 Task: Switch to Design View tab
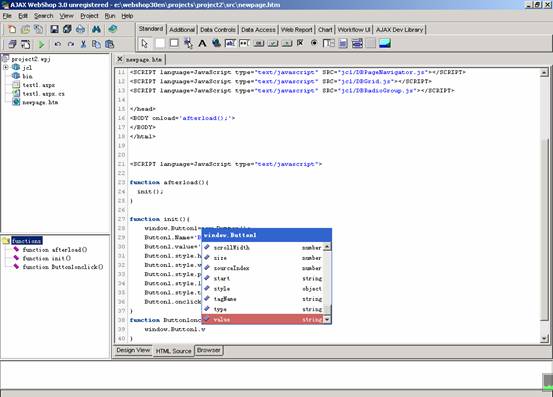(x=133, y=350)
